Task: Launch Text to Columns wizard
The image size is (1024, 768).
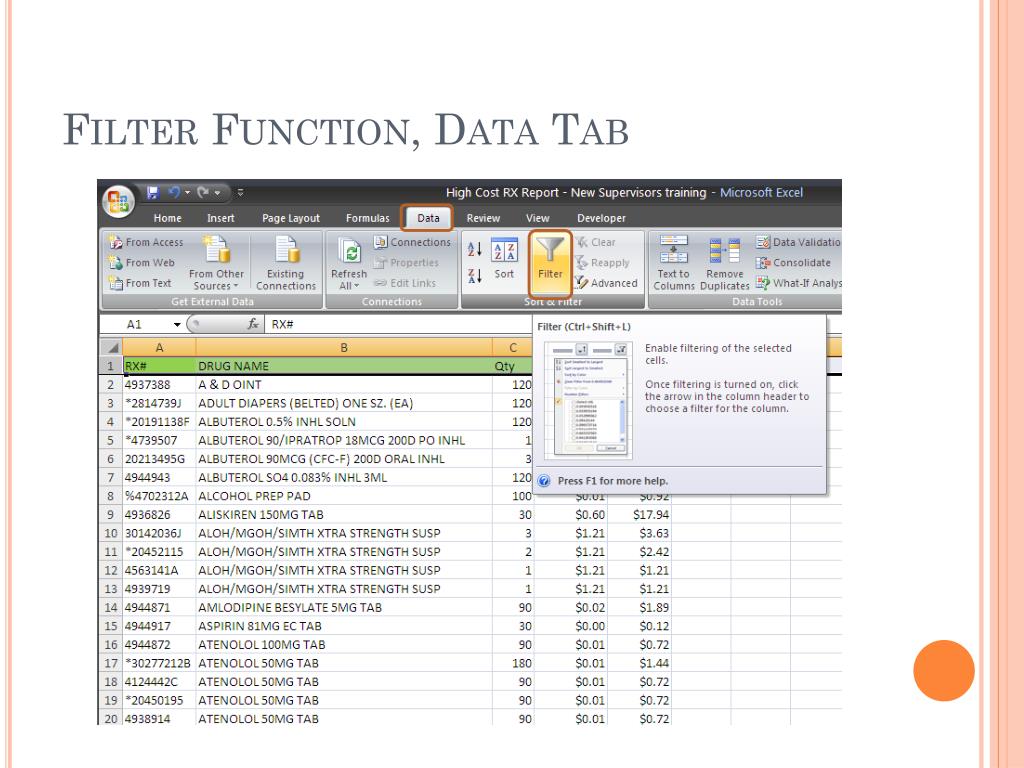Action: click(x=673, y=263)
